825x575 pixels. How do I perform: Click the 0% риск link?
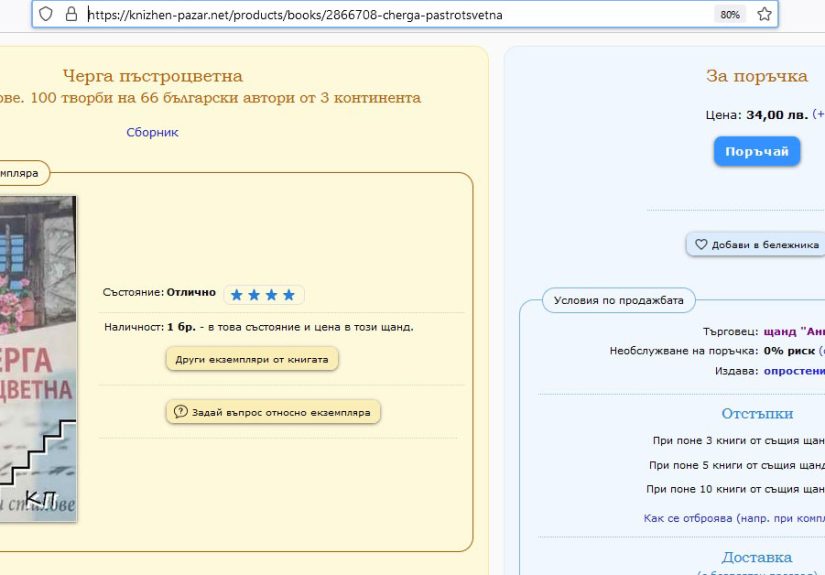789,351
